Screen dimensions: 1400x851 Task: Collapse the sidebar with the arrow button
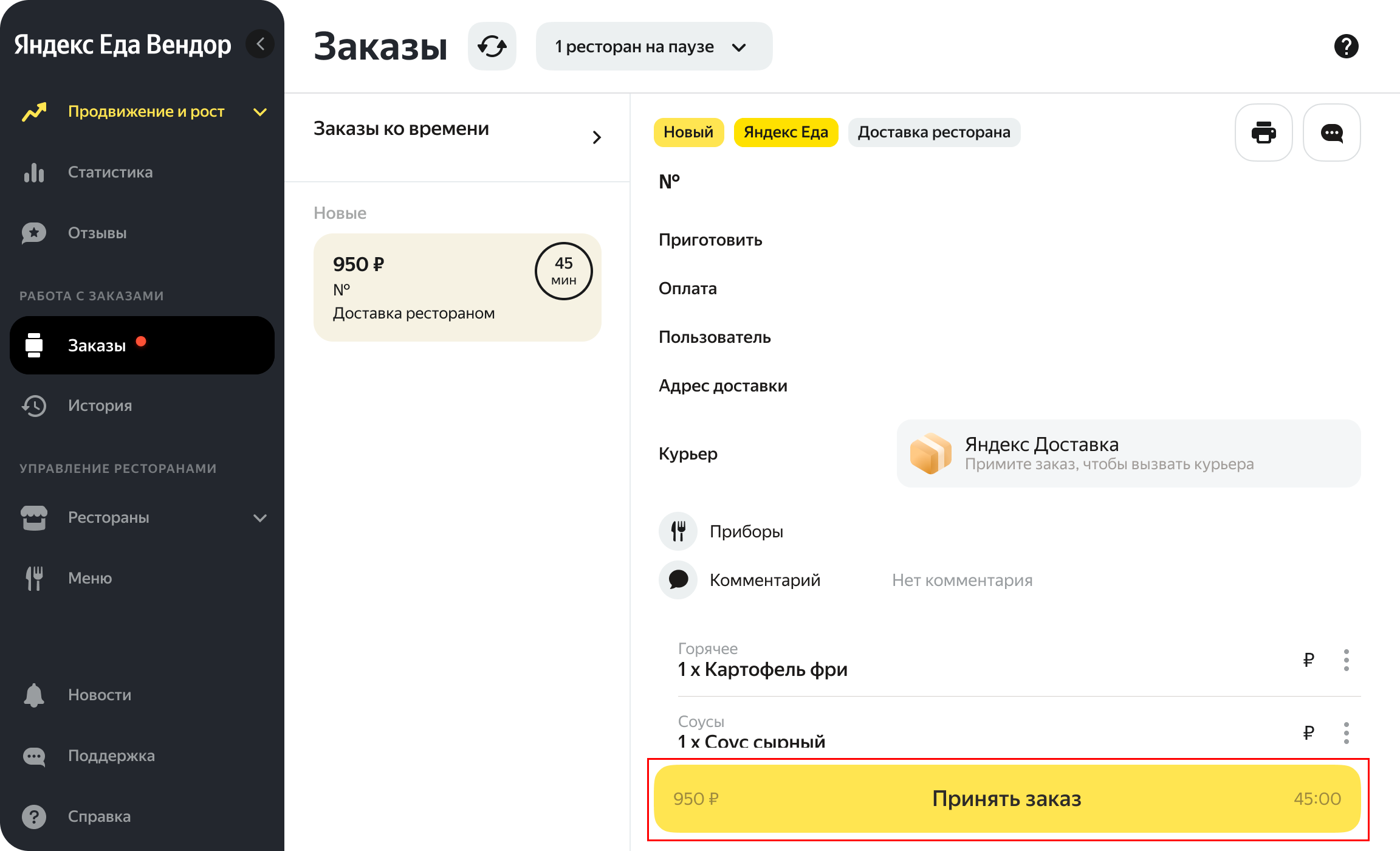pos(261,44)
